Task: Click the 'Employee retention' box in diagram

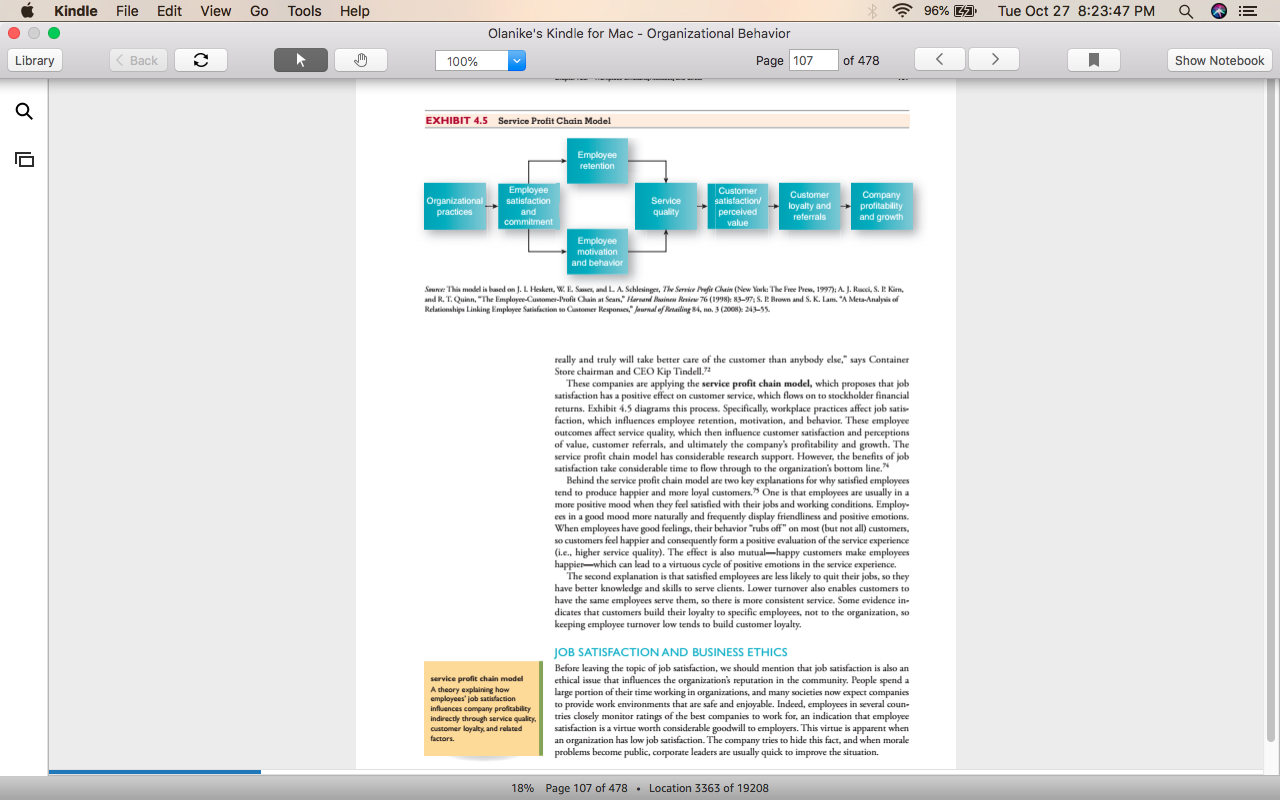Action: [597, 160]
